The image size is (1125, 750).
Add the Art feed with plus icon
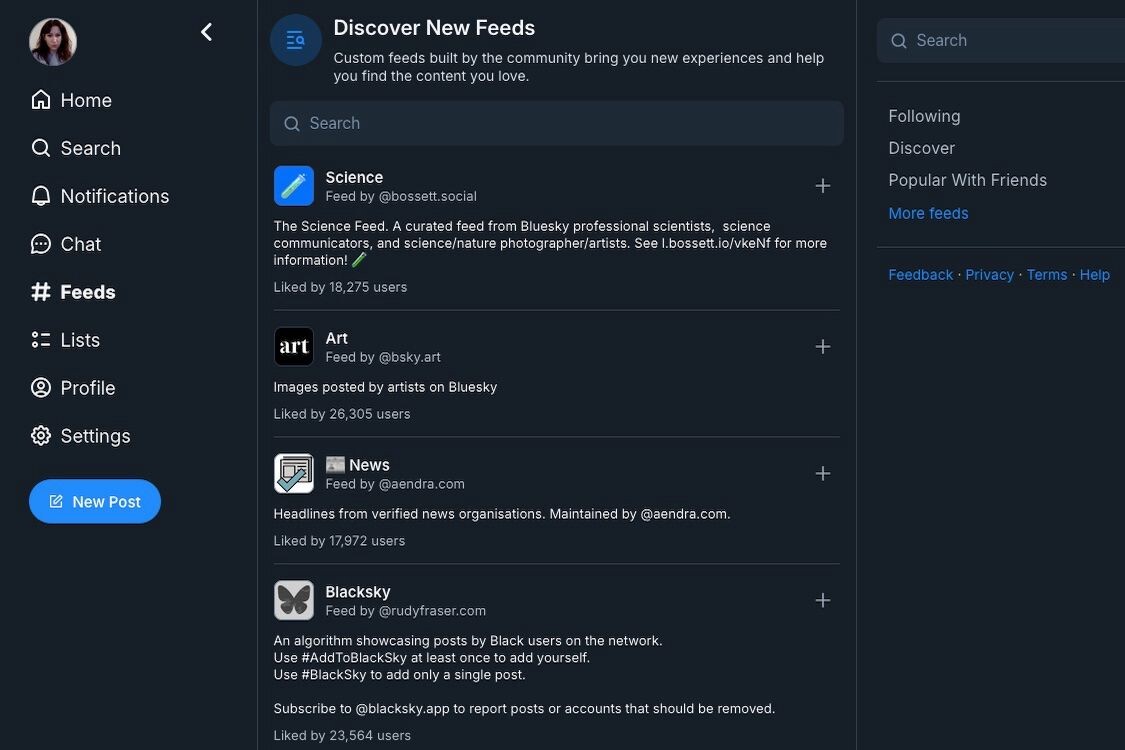822,347
